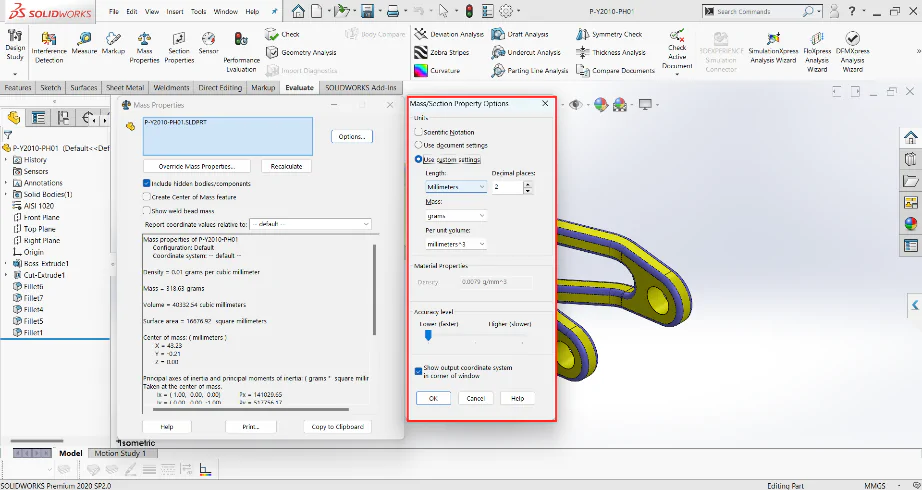Toggle Show output coordinate system checkbox
Viewport: 922px width, 490px height.
(x=418, y=371)
